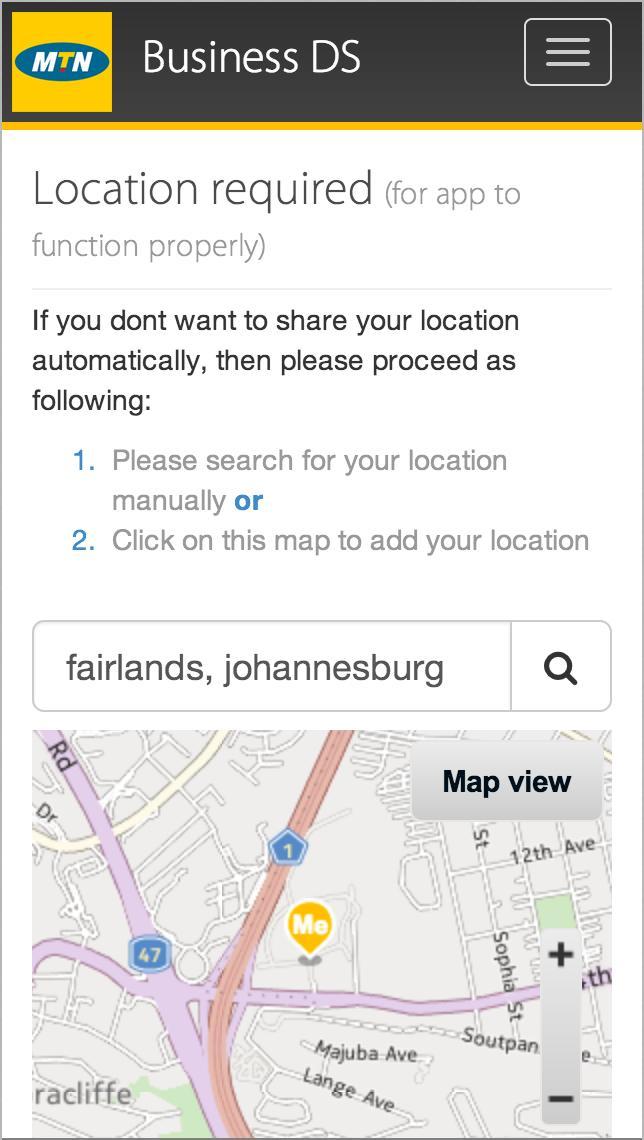
Task: Zoom out the map with minus
Action: click(560, 1099)
